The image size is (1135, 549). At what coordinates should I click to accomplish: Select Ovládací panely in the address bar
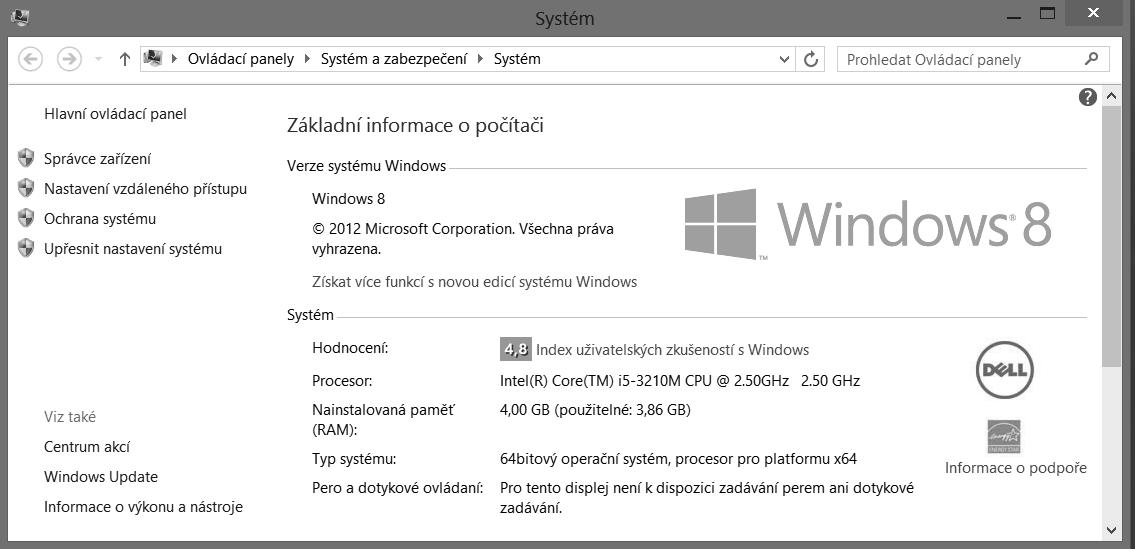pyautogui.click(x=241, y=59)
